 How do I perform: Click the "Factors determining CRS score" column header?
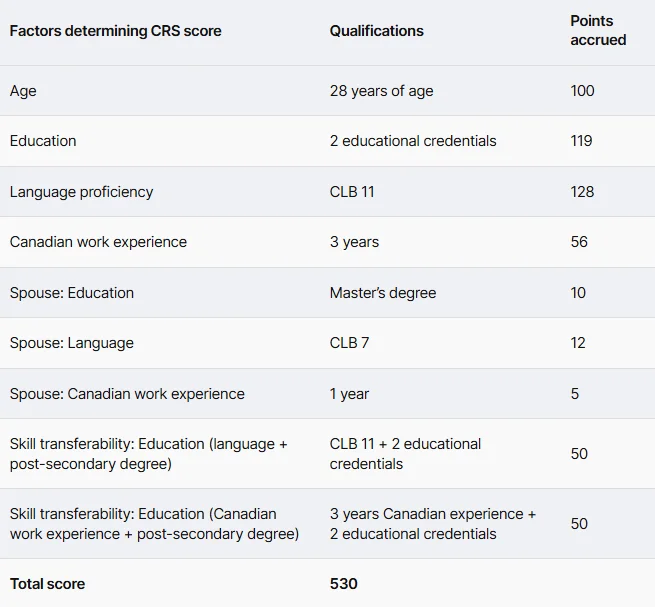(116, 31)
